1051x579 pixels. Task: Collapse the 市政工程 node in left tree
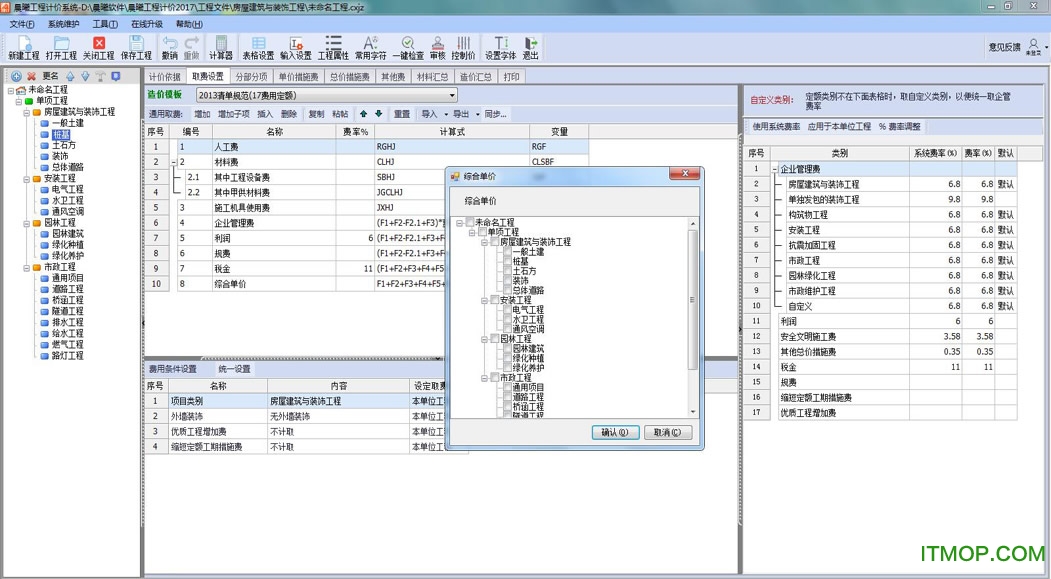pos(26,267)
